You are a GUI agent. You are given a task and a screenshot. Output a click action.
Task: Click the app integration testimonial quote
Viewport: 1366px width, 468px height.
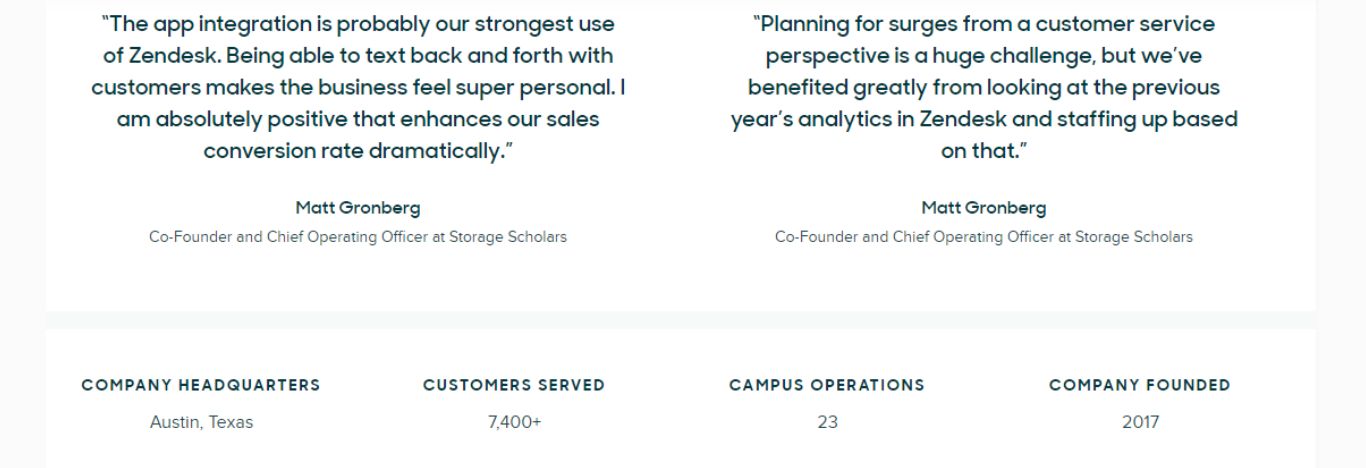coord(358,87)
